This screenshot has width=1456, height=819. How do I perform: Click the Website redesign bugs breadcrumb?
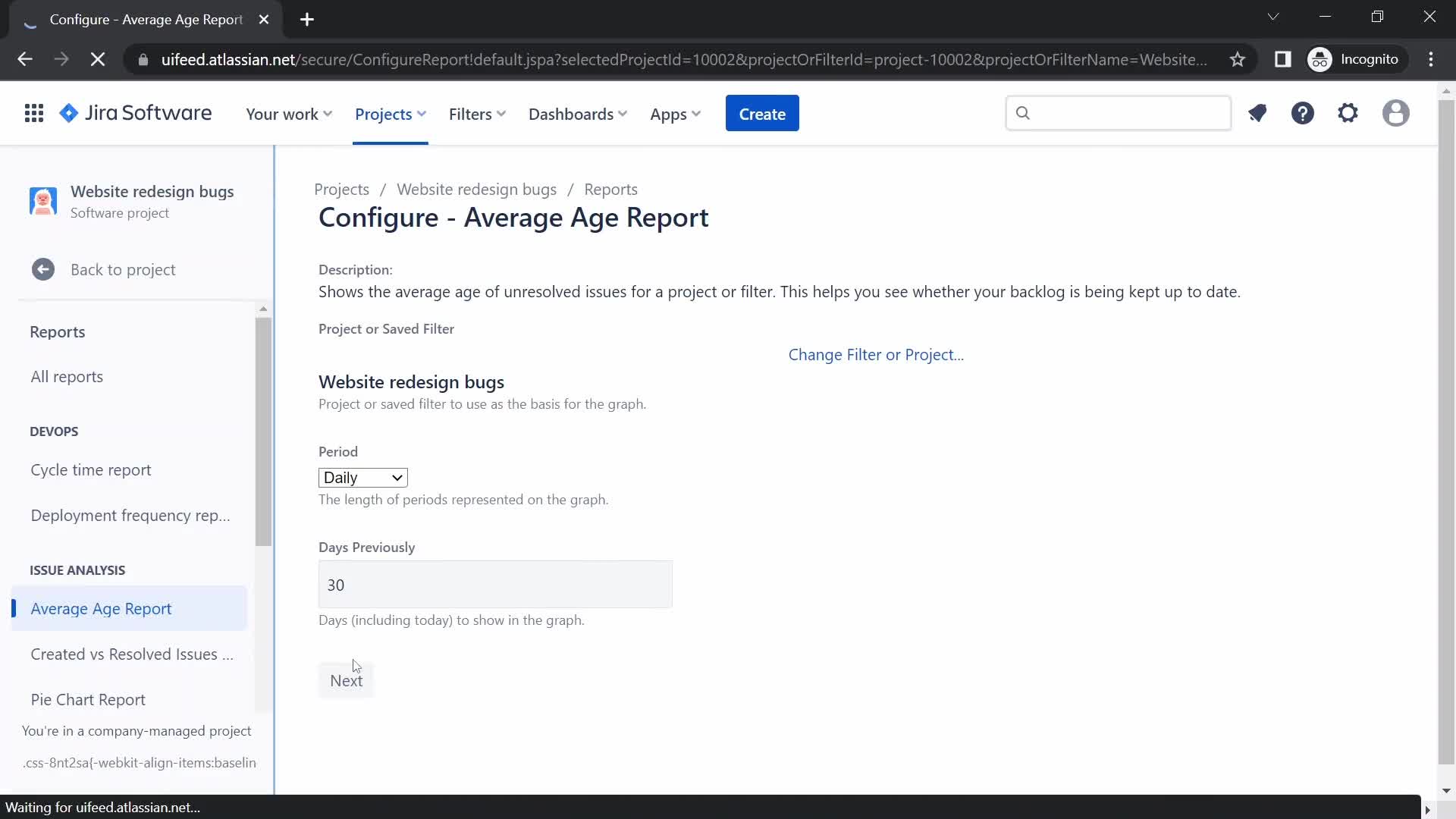click(477, 189)
